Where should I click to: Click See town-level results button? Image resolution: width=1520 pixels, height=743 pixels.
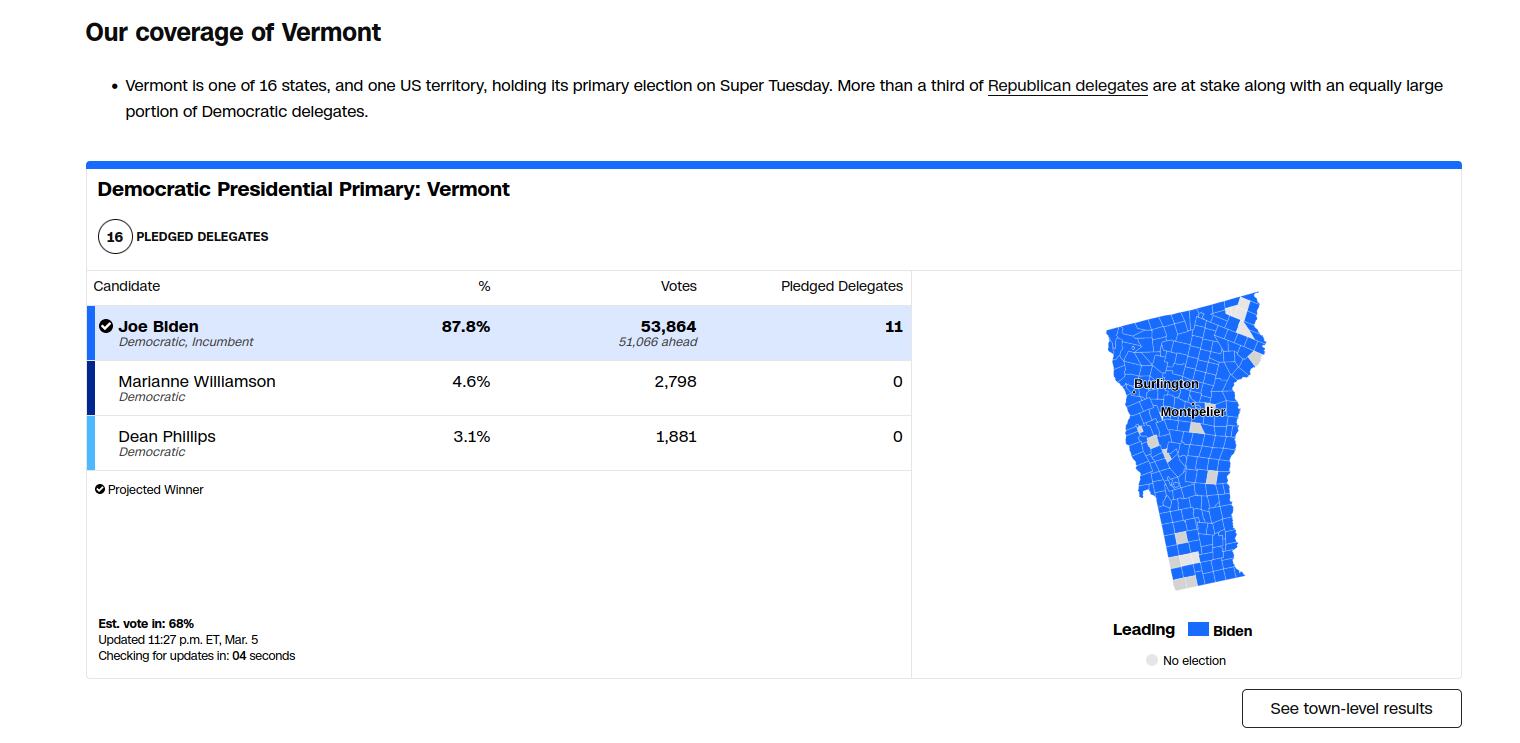(x=1351, y=708)
